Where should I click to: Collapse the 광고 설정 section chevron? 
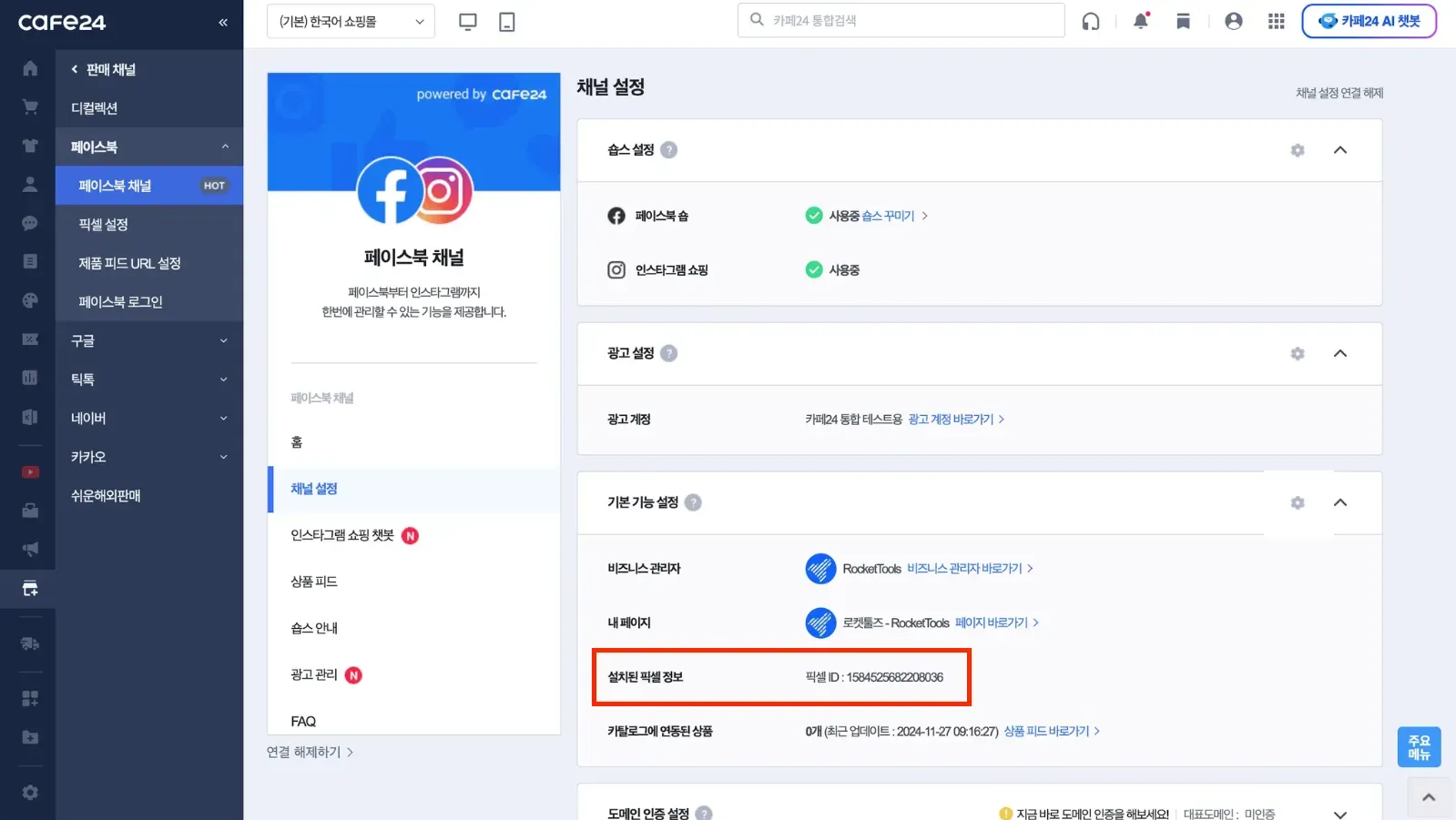[1339, 353]
